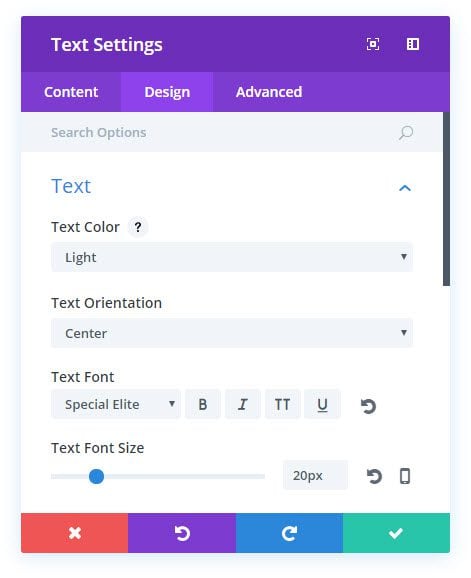Switch to the Content tab
The width and height of the screenshot is (471, 578).
pos(71,92)
